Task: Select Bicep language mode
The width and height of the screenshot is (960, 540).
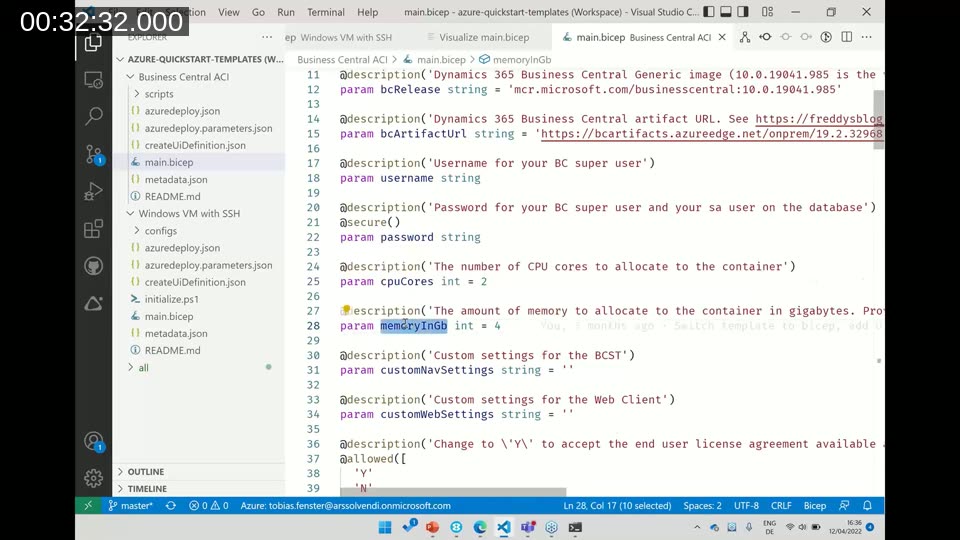Action: [814, 506]
